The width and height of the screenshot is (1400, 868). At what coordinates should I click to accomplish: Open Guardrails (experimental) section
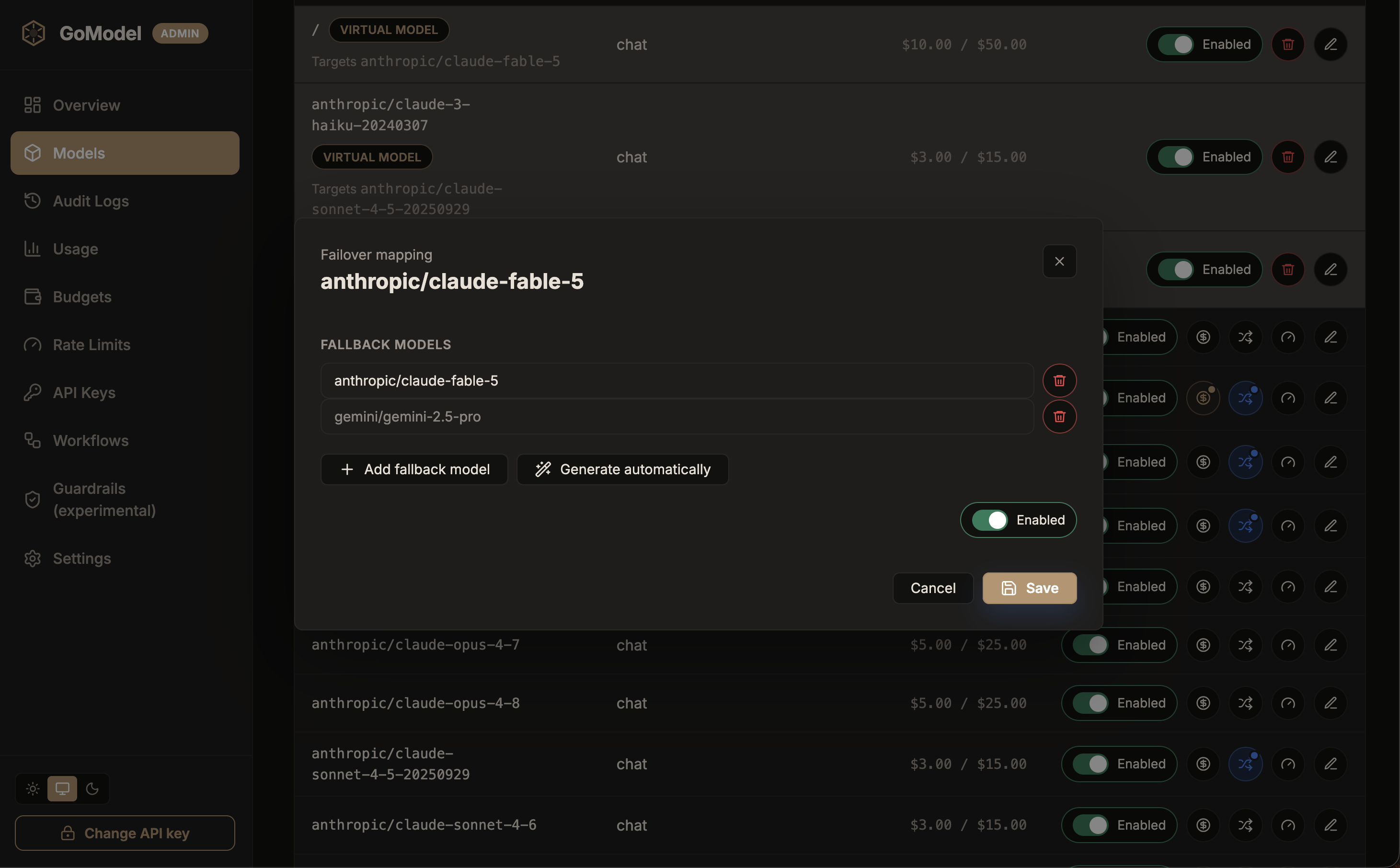pos(125,500)
